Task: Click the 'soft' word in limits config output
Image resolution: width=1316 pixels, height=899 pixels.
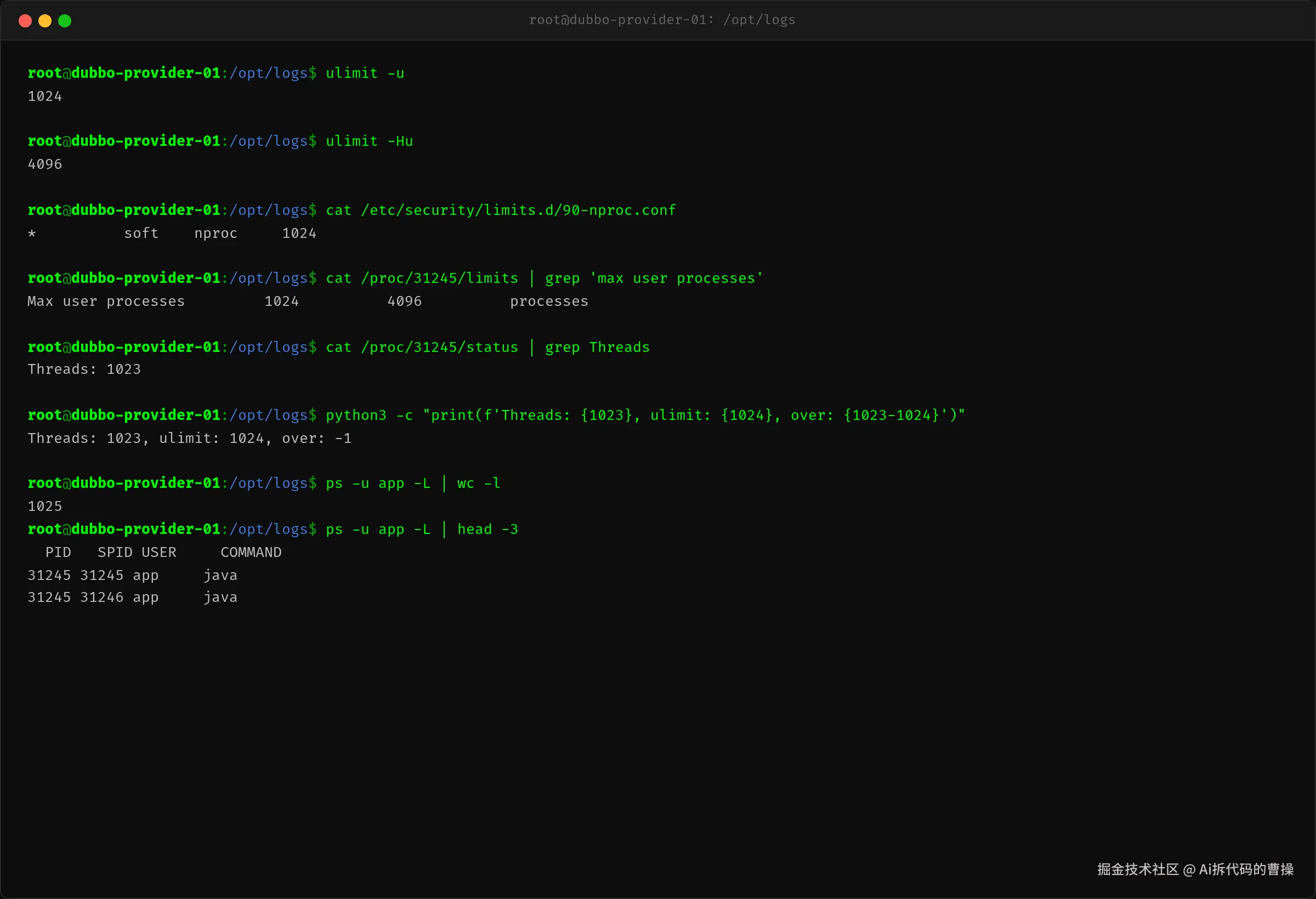Action: tap(141, 233)
